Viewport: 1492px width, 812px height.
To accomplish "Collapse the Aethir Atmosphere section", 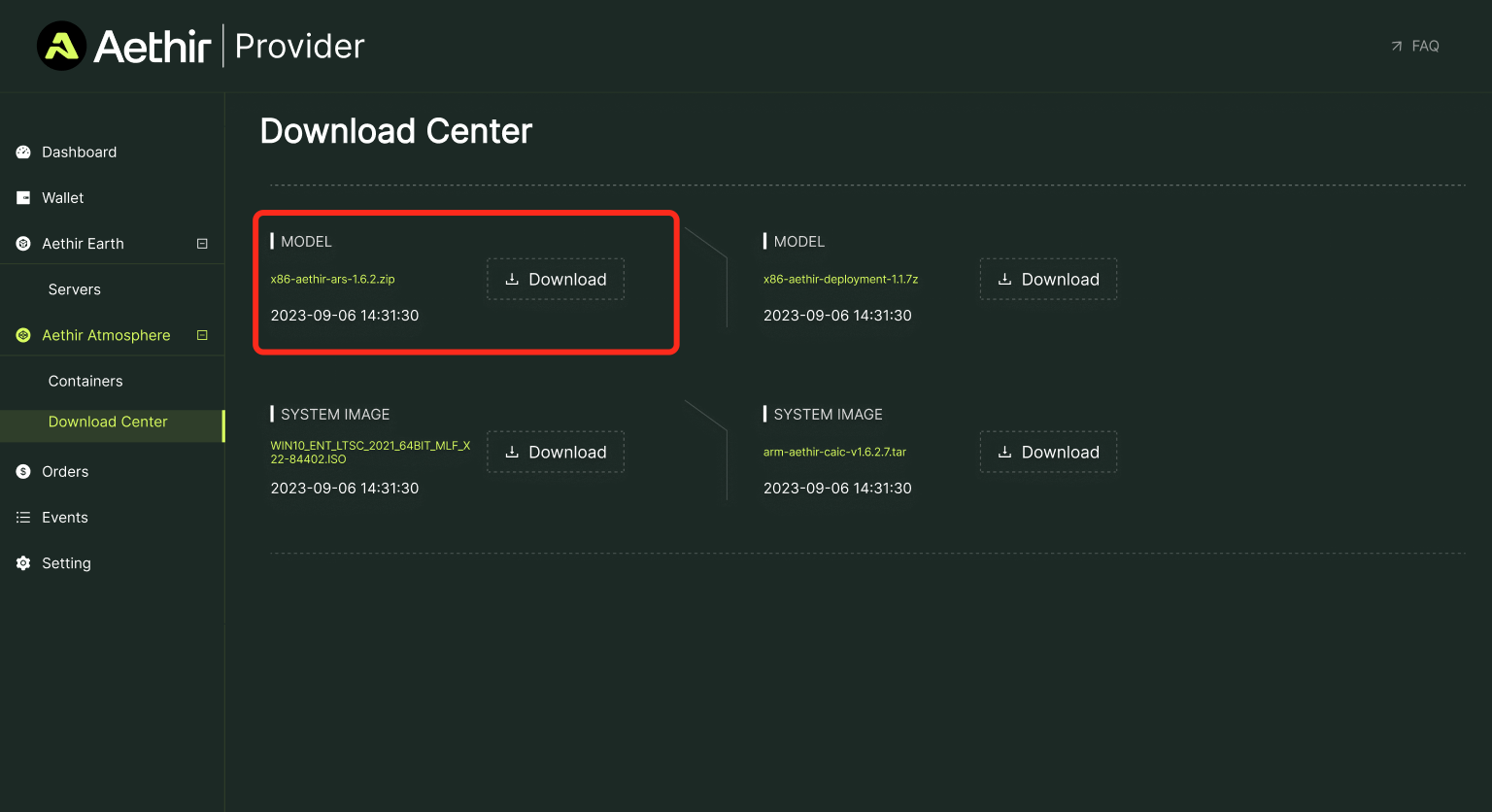I will (202, 335).
